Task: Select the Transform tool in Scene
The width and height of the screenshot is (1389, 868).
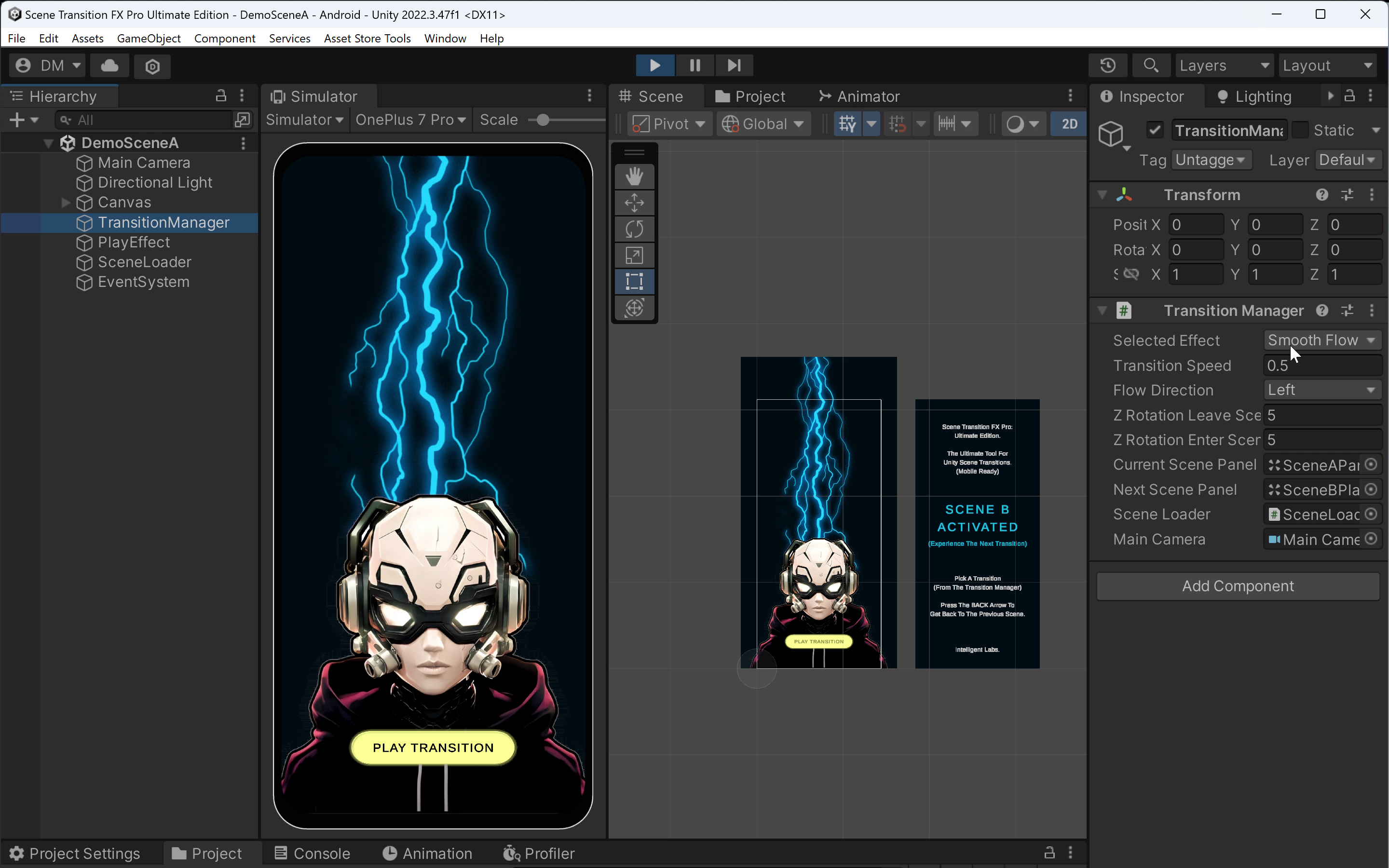Action: [634, 308]
